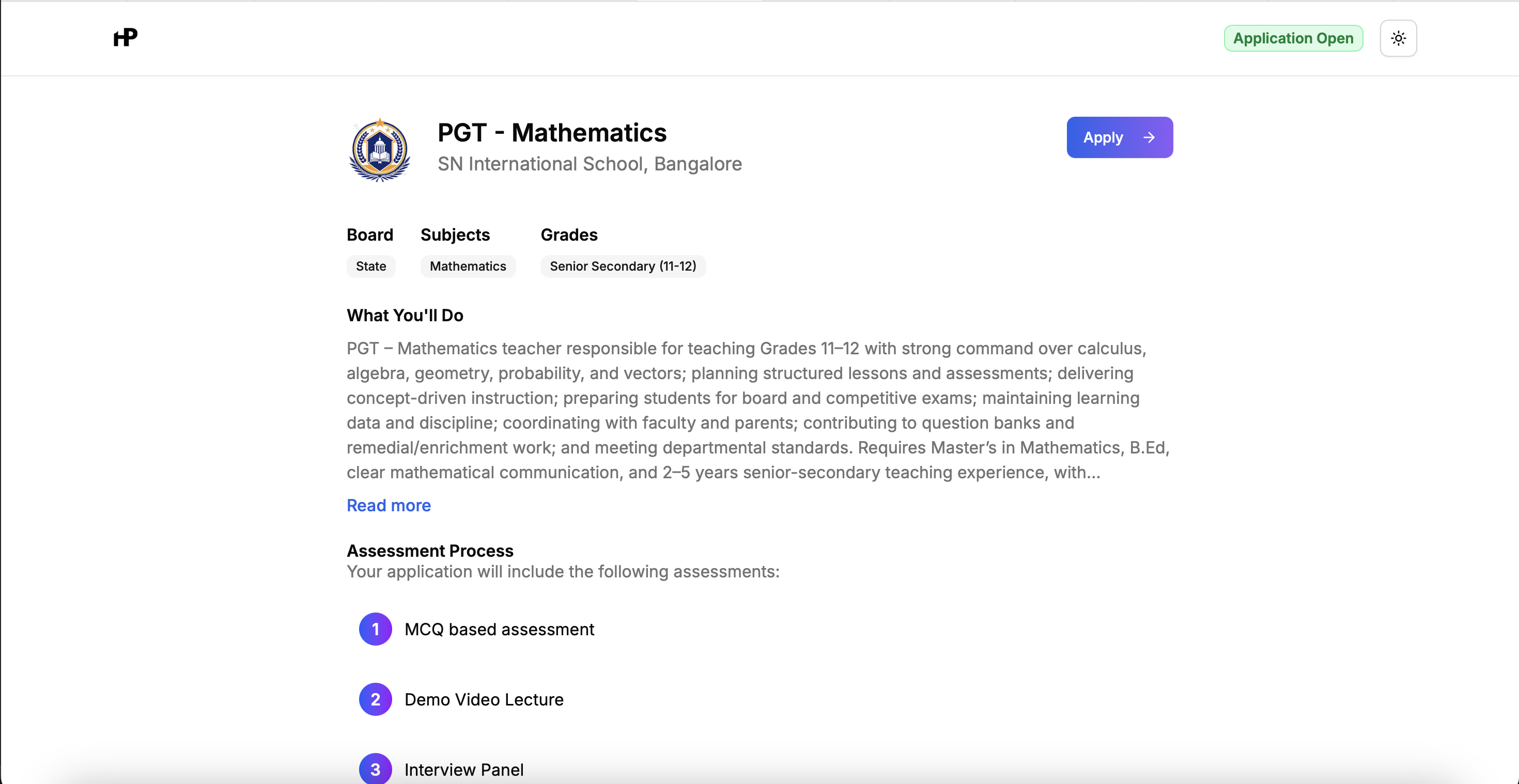Viewport: 1519px width, 784px height.
Task: Click the PGT - Mathematics job title
Action: pos(552,132)
